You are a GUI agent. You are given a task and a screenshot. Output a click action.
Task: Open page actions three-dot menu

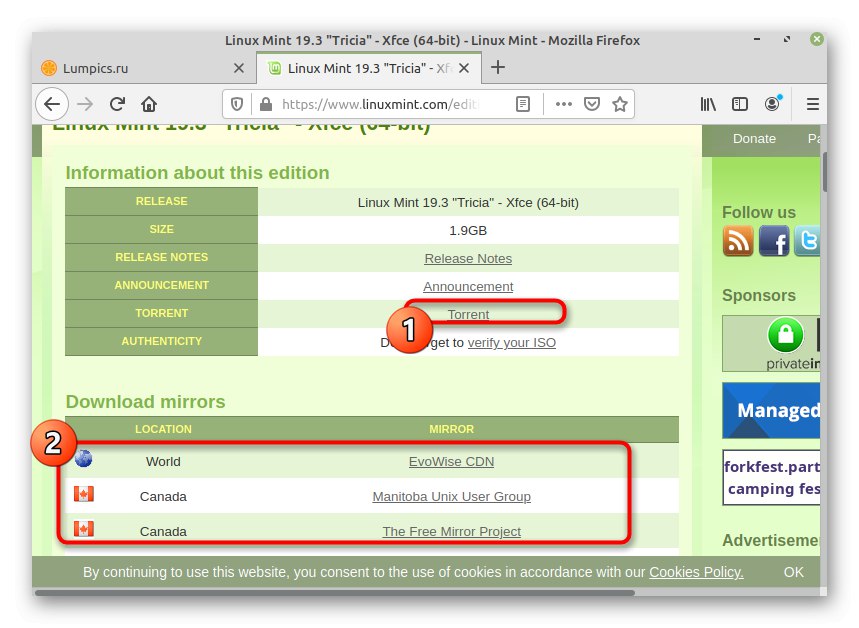(564, 104)
